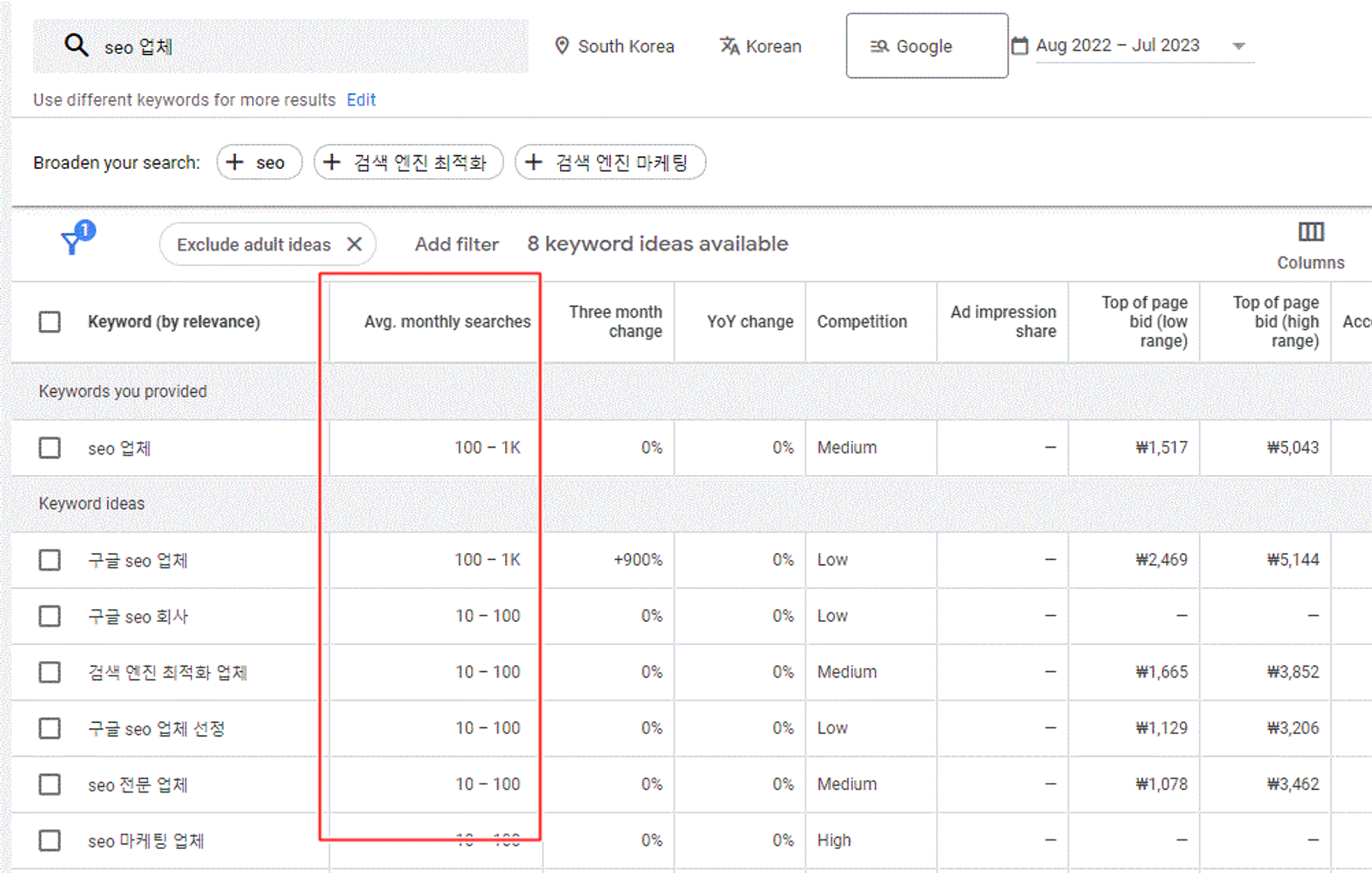Click the search keyword field 'seo 업체'
Image resolution: width=1372 pixels, height=873 pixels.
click(x=280, y=46)
